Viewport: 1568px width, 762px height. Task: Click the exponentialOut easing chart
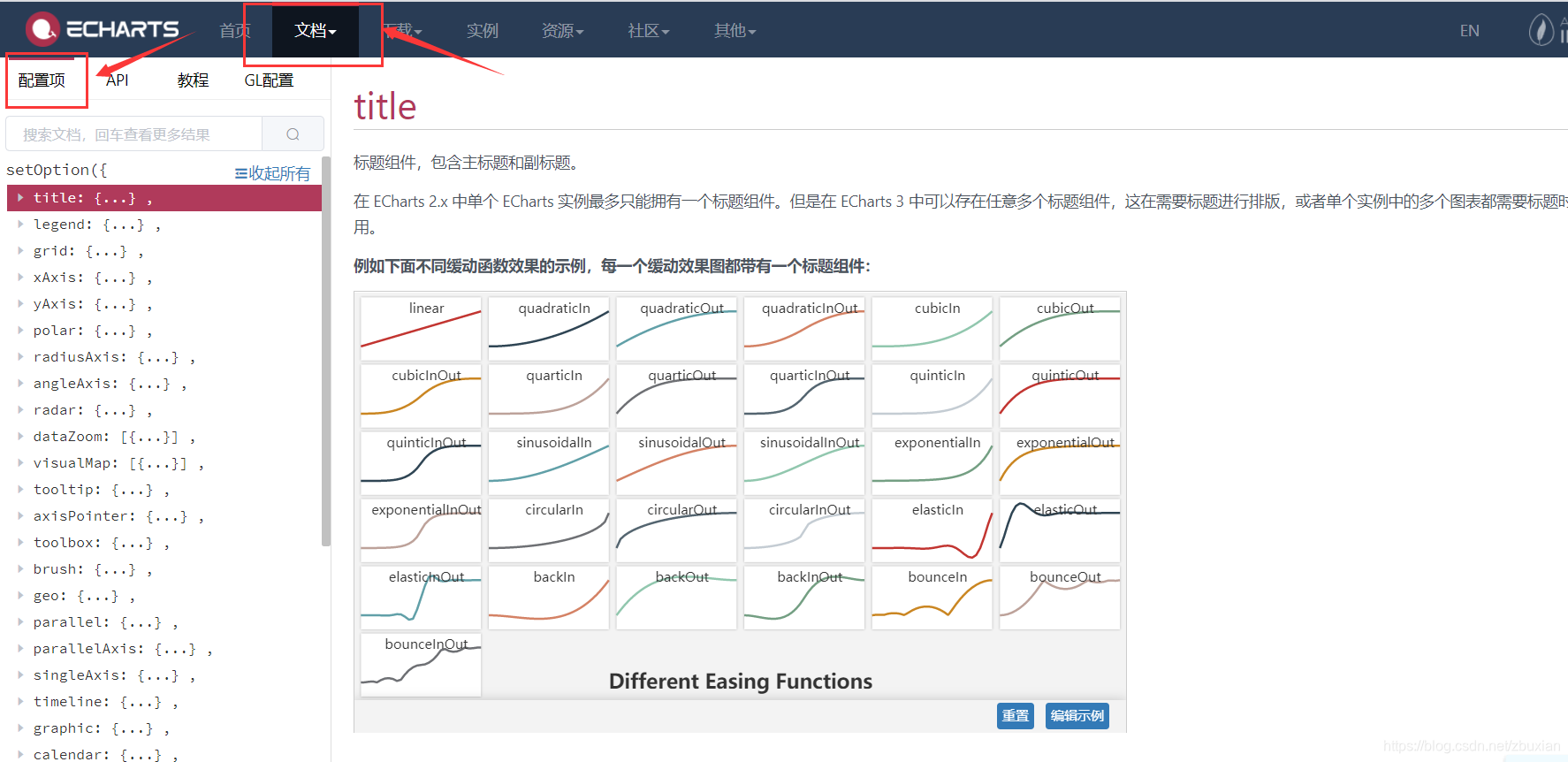(1060, 462)
